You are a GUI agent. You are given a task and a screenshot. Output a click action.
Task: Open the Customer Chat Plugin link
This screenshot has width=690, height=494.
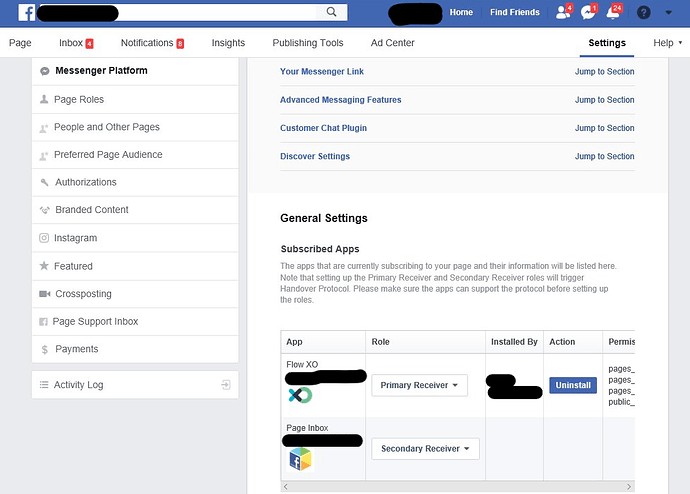pyautogui.click(x=324, y=128)
